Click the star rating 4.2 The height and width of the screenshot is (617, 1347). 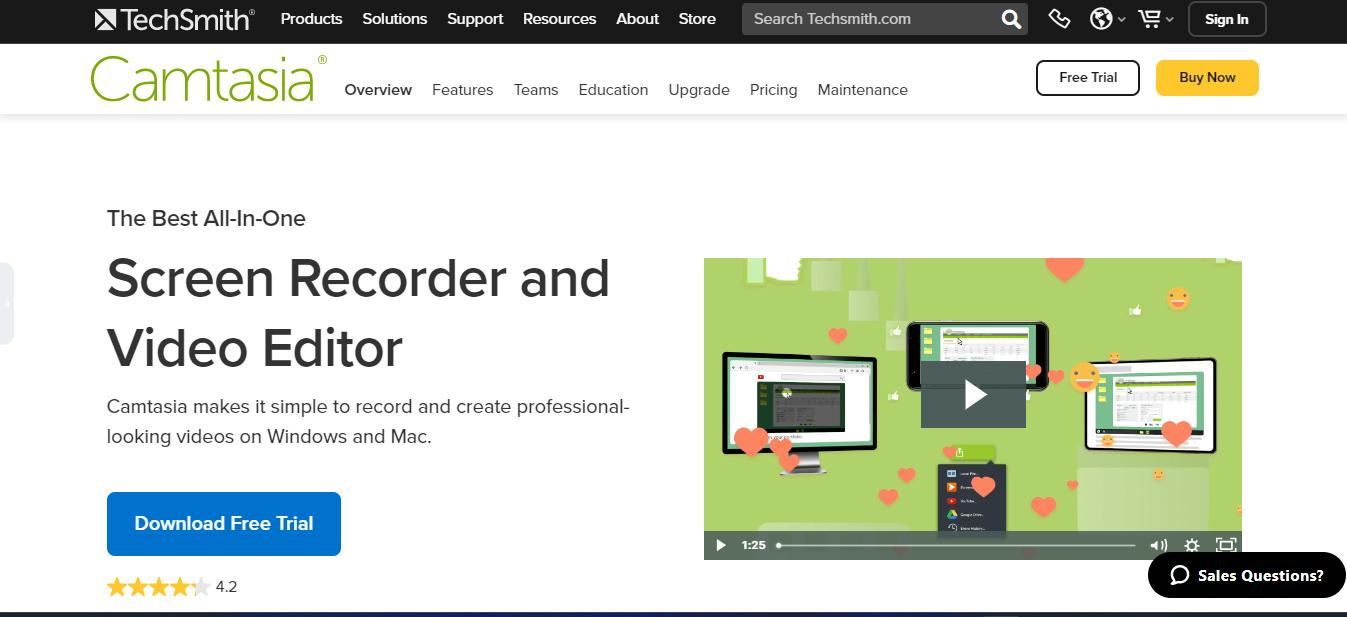pyautogui.click(x=172, y=587)
